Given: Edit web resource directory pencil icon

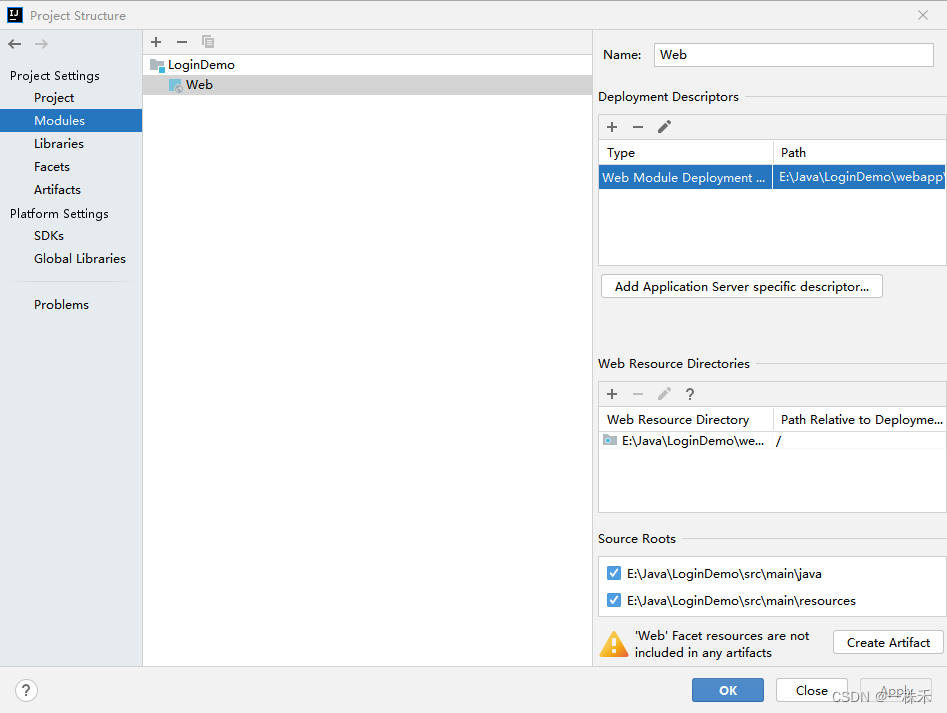Looking at the screenshot, I should point(664,394).
